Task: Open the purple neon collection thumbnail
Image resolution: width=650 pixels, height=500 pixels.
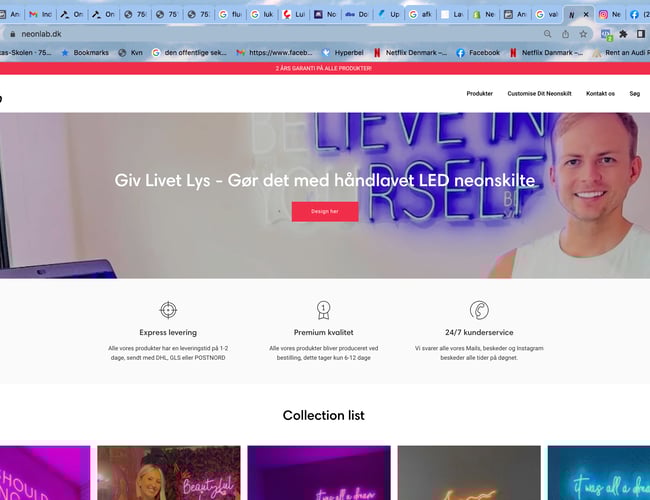Action: (x=319, y=473)
